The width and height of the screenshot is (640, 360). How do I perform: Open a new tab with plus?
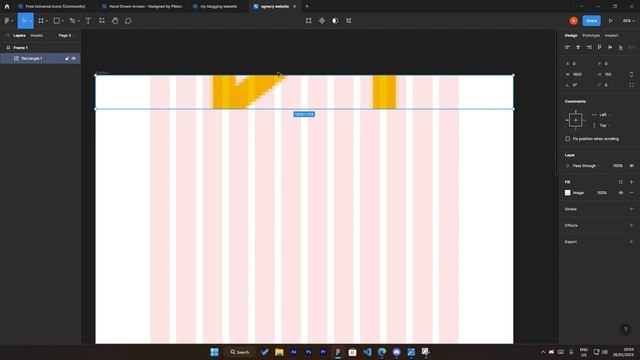[307, 7]
